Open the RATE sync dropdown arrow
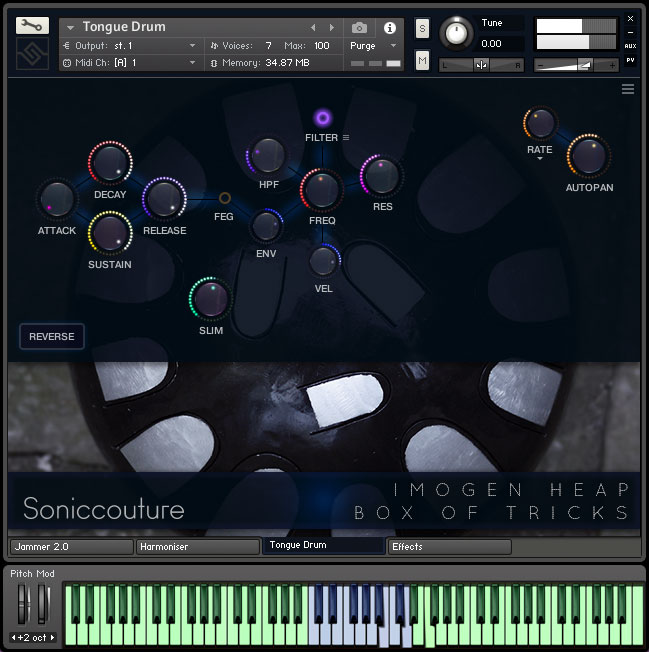Screen dimensions: 649x652 click(540, 158)
